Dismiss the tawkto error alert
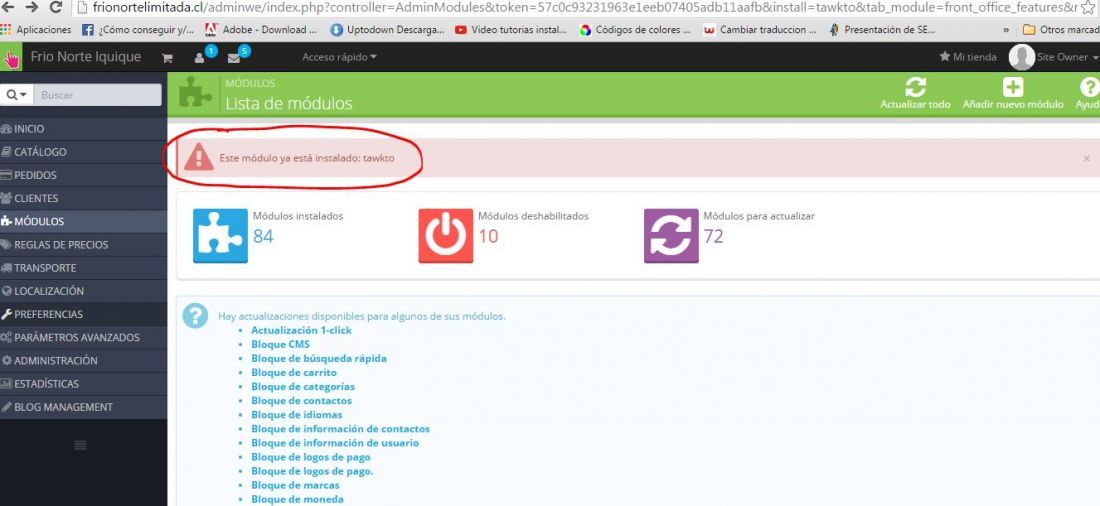 tap(1087, 159)
